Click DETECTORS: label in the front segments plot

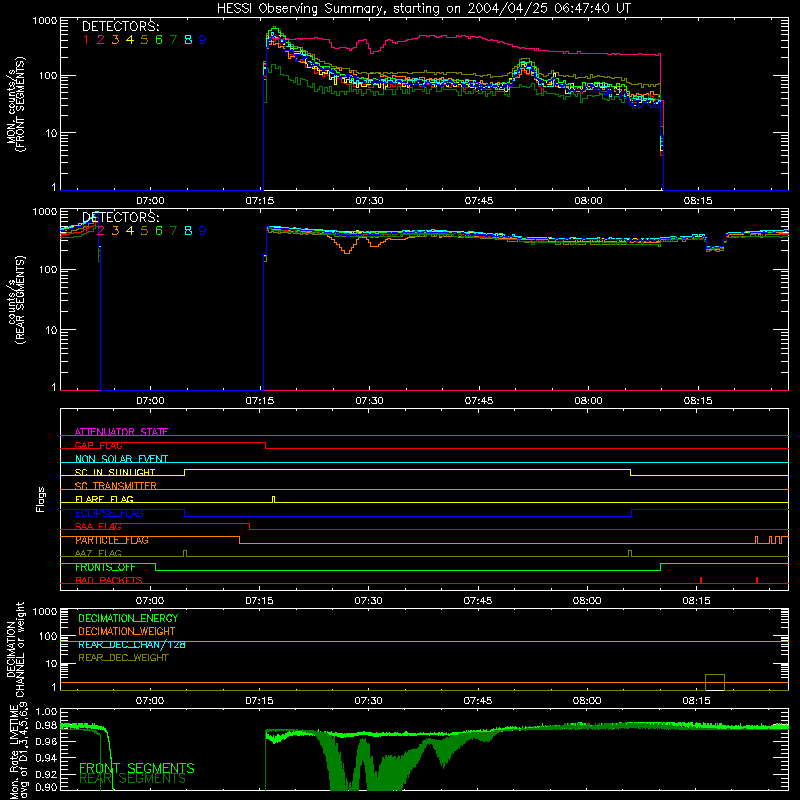[x=120, y=26]
